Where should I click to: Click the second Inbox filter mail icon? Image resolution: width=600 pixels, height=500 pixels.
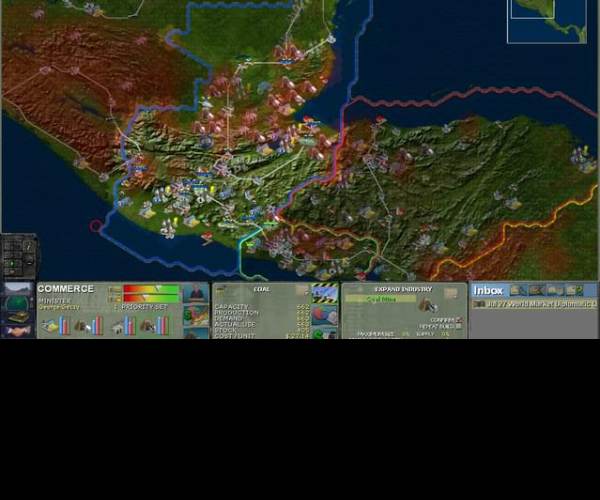tap(537, 290)
